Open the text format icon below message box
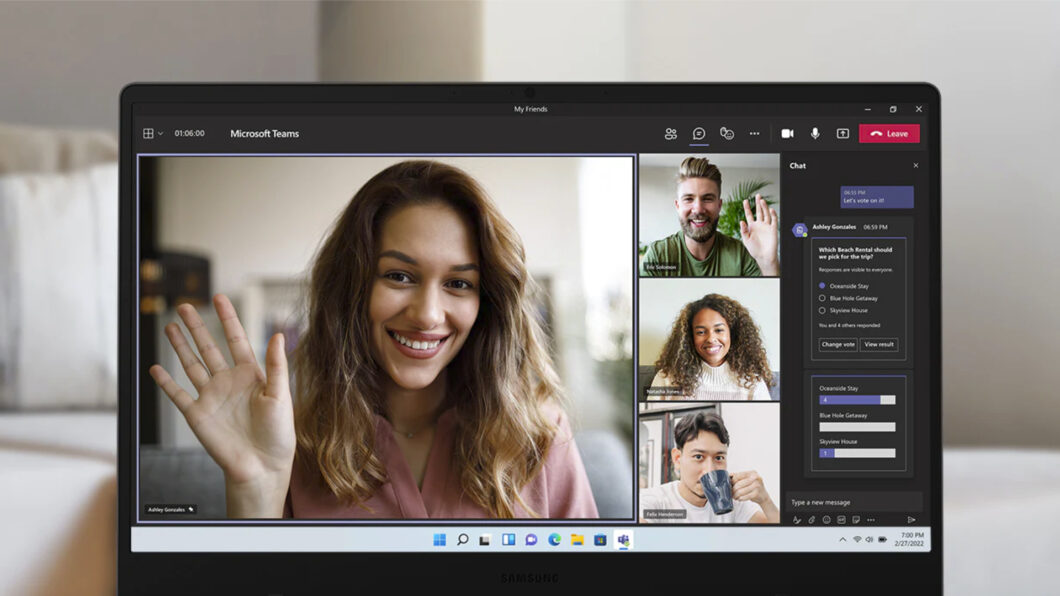 coord(796,520)
